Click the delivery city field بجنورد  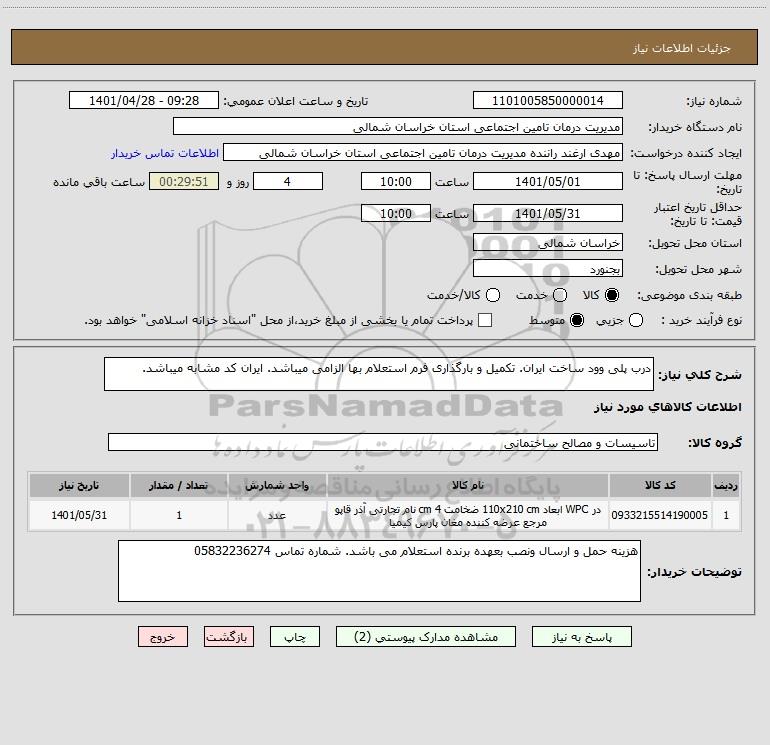click(548, 268)
